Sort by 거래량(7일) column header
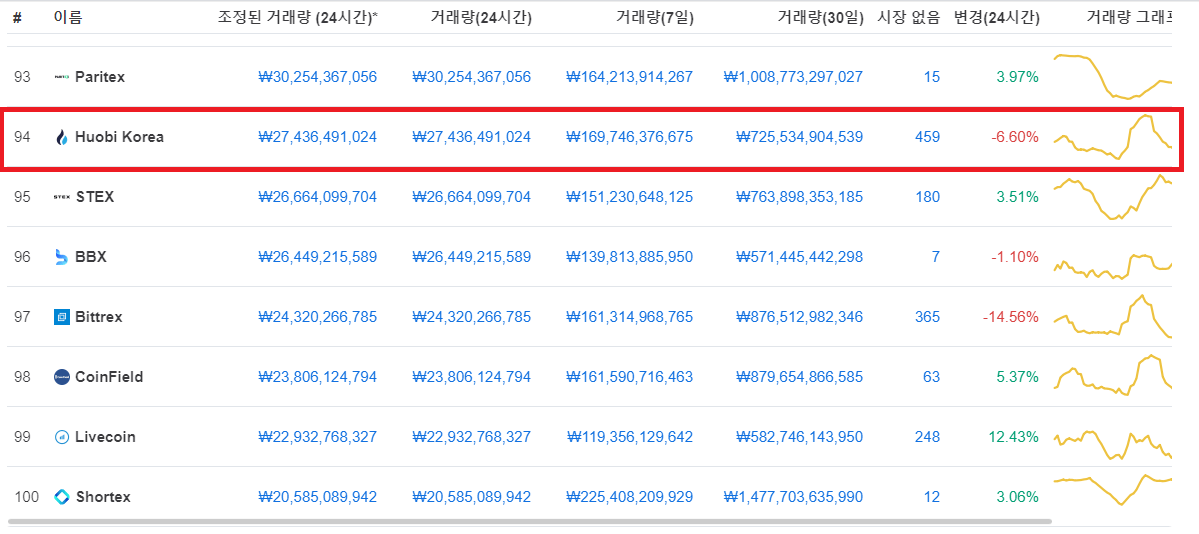 click(654, 17)
